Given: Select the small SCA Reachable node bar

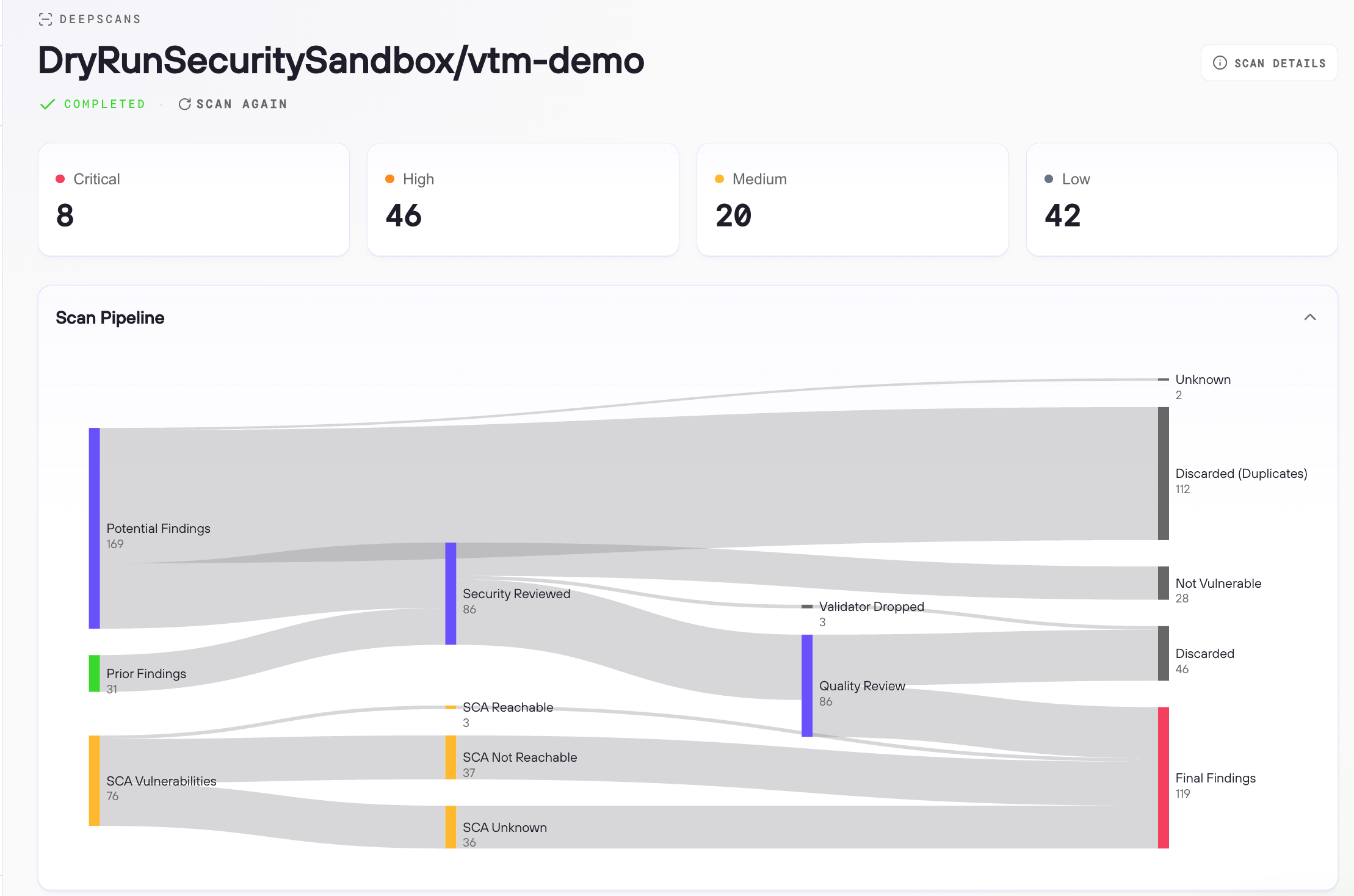Looking at the screenshot, I should point(451,707).
